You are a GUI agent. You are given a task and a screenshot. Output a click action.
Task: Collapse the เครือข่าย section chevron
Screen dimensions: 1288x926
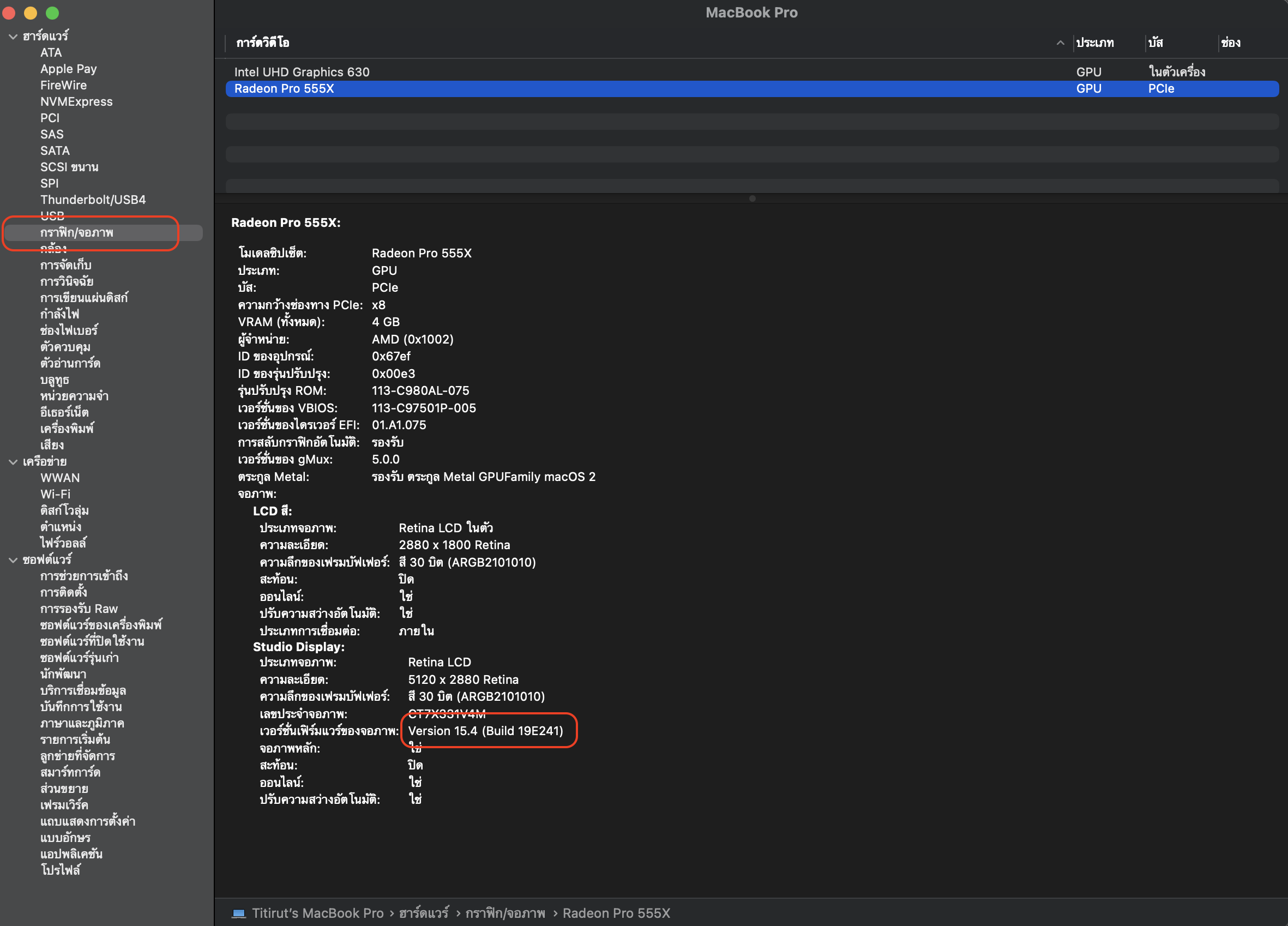click(13, 462)
